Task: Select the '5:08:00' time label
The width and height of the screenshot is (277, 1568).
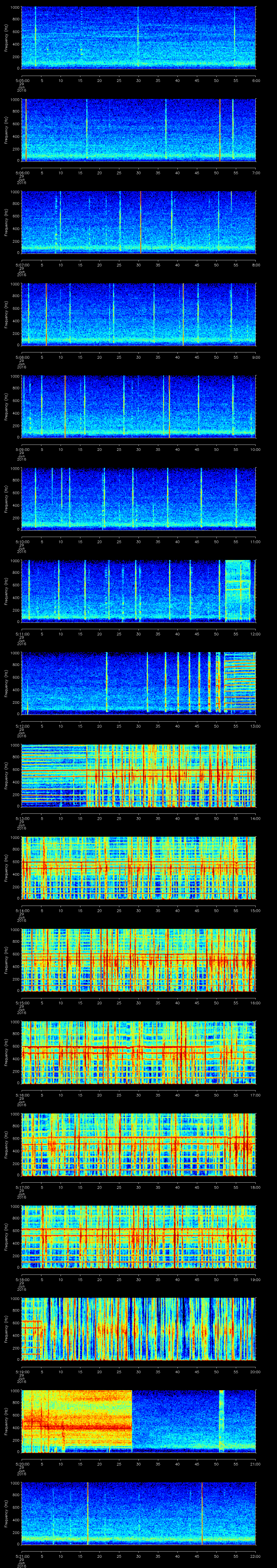Action: (x=22, y=357)
